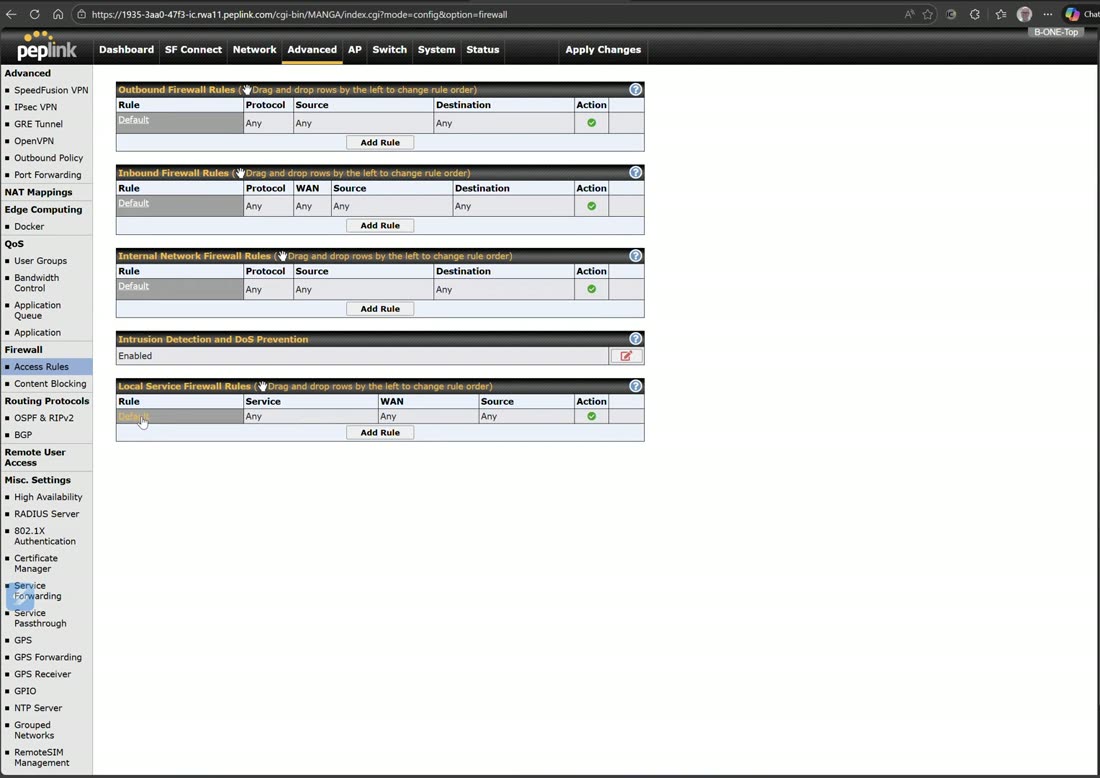Open browser favorites list icon
1100x778 pixels.
click(x=1001, y=14)
